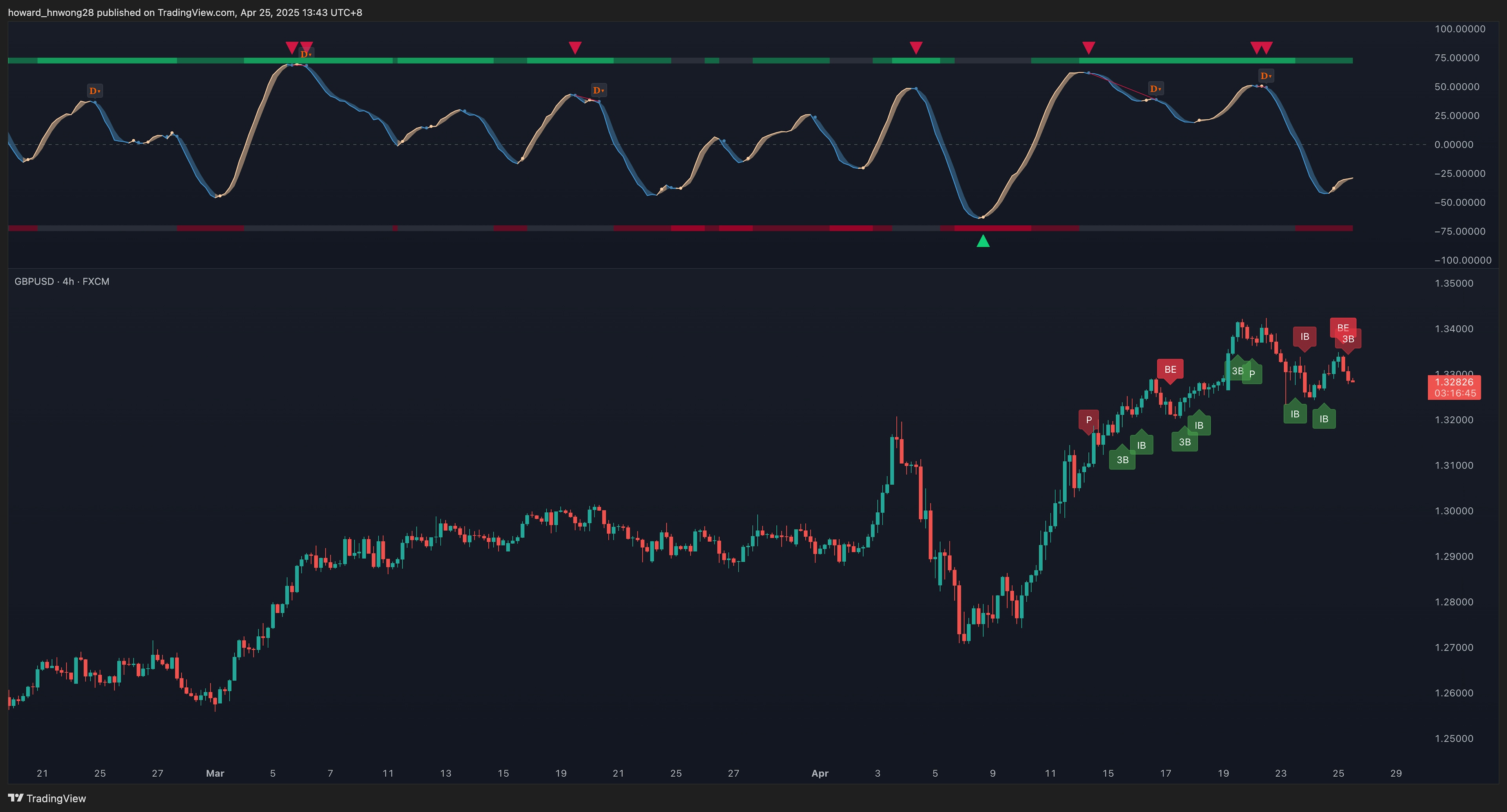The image size is (1507, 812).
Task: Click the 1.35000 price scale label
Action: (1454, 284)
